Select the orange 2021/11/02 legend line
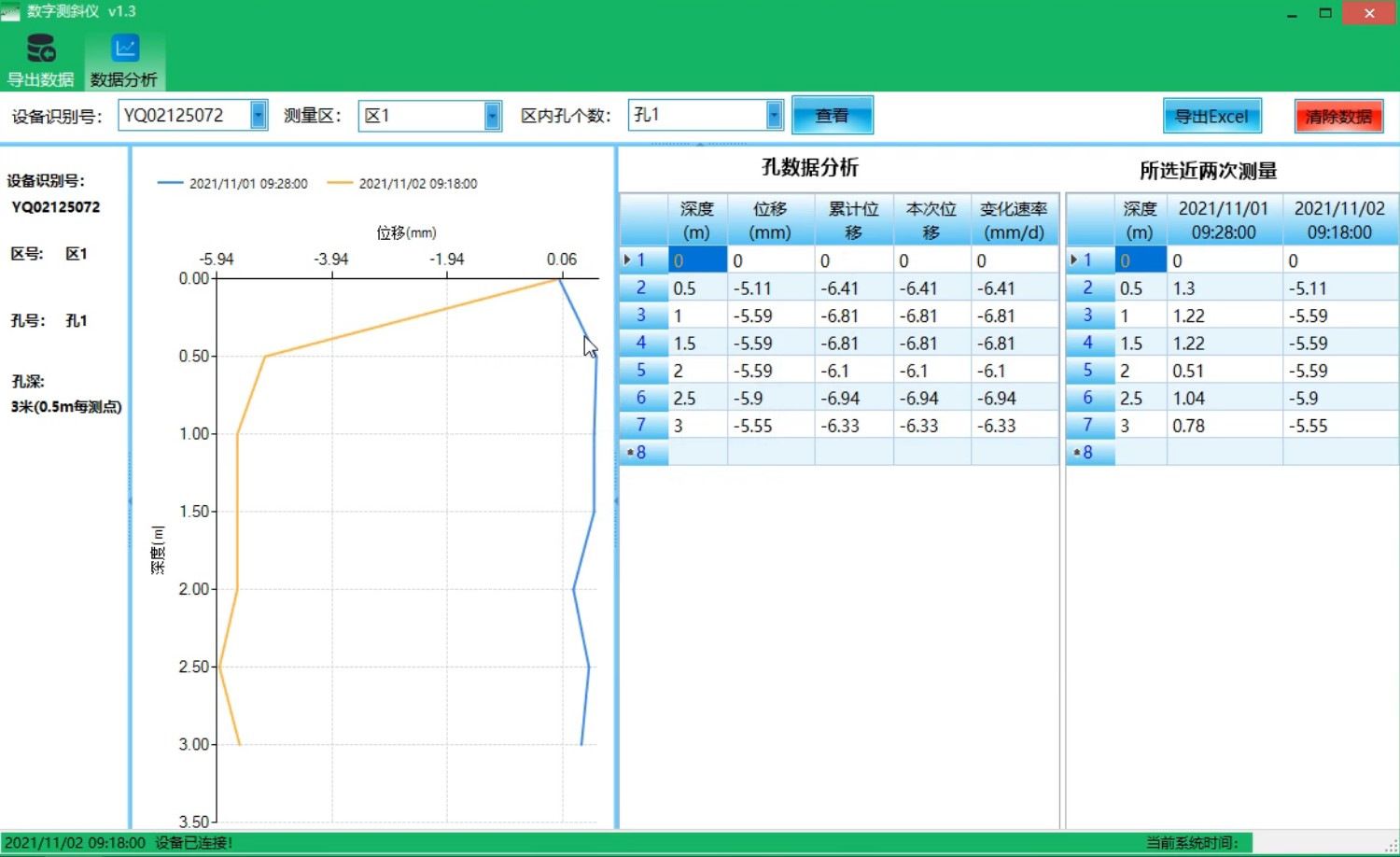 coord(341,184)
